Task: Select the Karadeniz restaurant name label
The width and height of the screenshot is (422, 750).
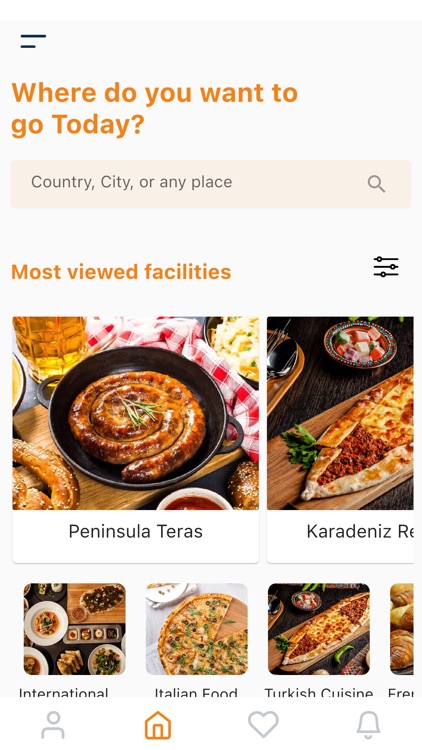Action: (x=360, y=531)
